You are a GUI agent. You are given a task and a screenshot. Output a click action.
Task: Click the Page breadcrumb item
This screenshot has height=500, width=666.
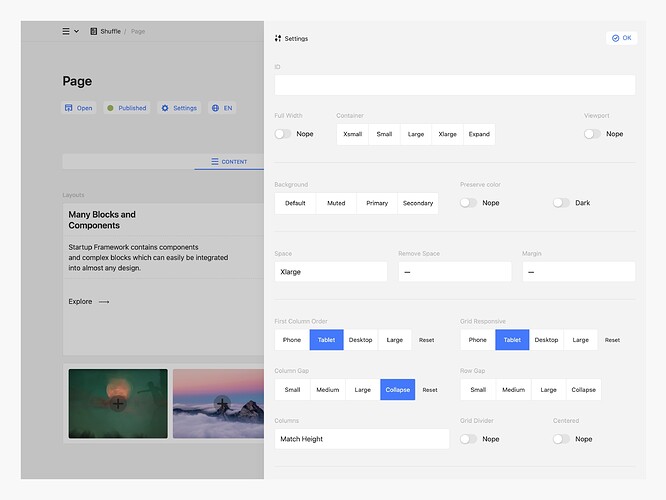click(x=138, y=31)
